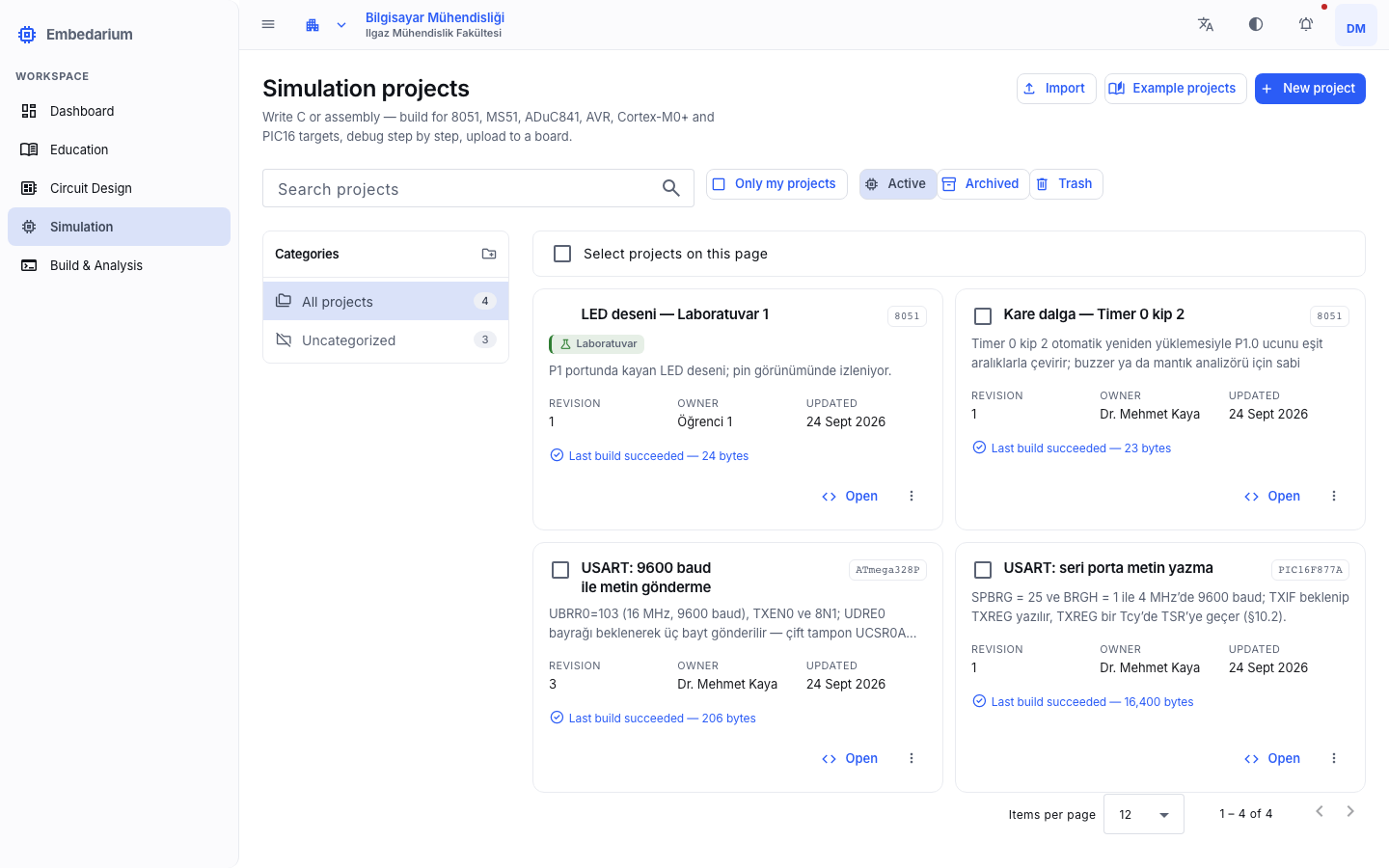
Task: Open DM user account menu
Action: 1356,27
